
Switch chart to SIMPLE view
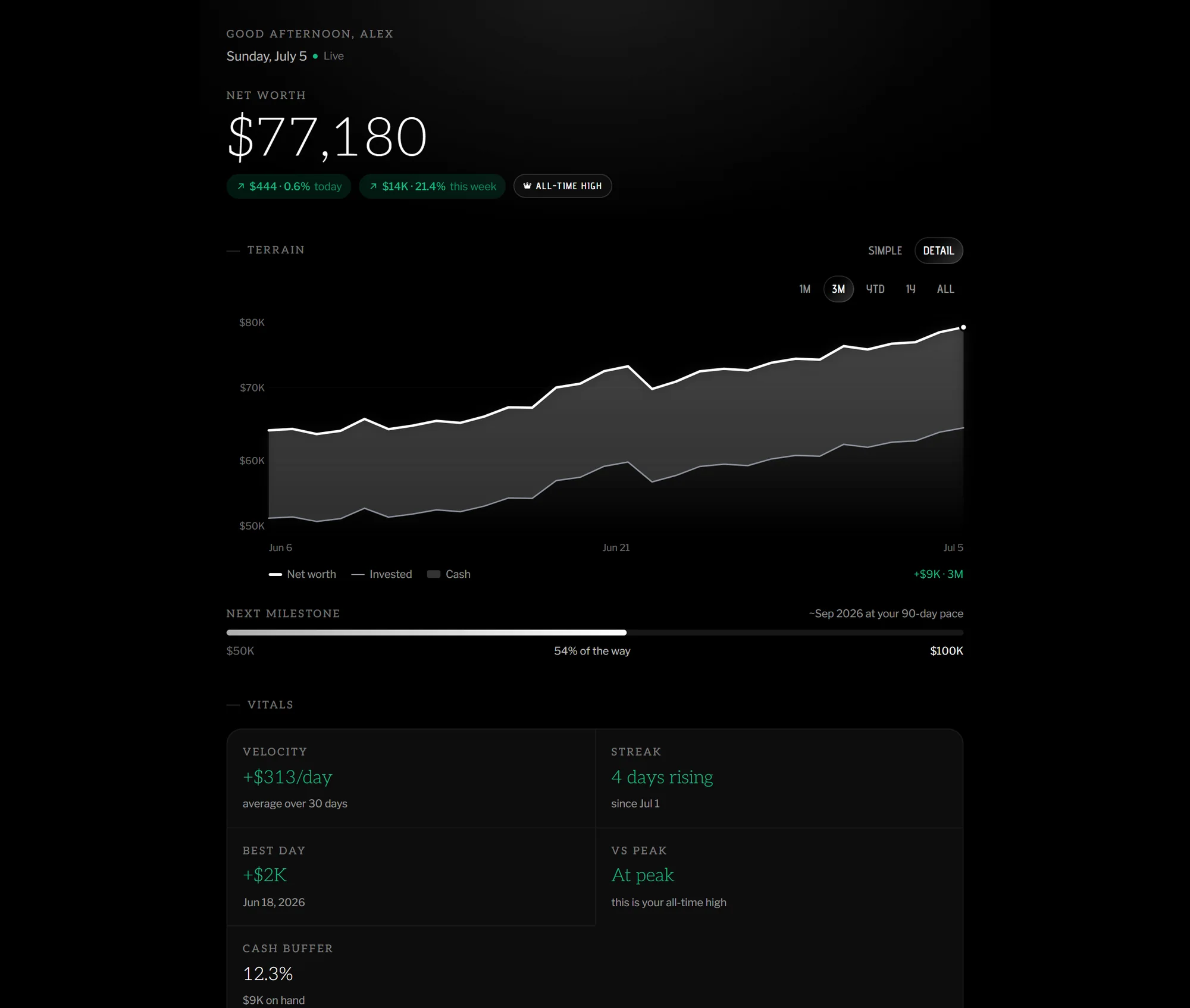pos(885,251)
